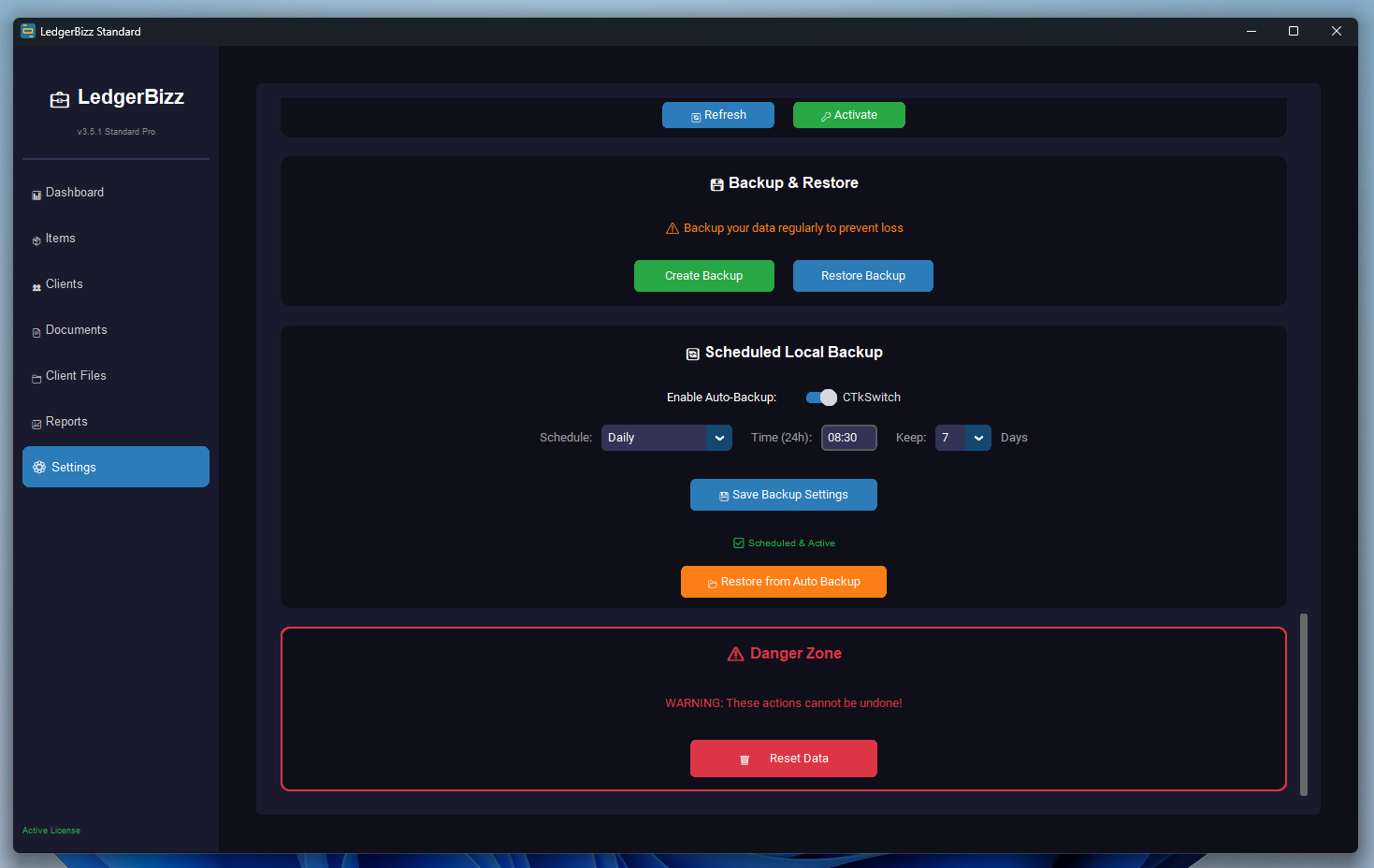The width and height of the screenshot is (1374, 868).
Task: Click the checkmark icon beside Scheduled & Active
Action: coord(739,542)
